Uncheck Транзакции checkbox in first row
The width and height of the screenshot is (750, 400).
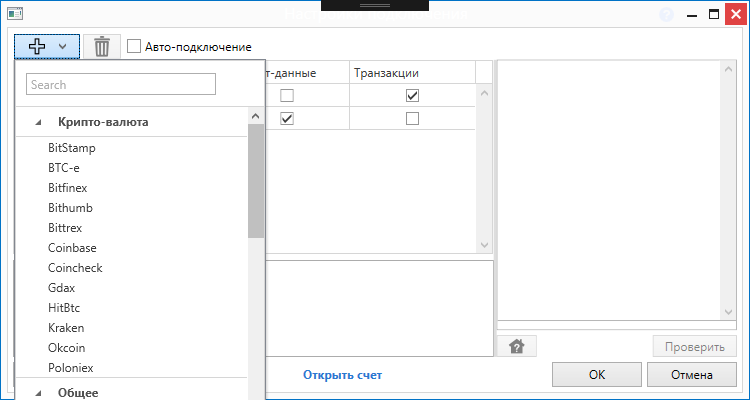coord(412,96)
